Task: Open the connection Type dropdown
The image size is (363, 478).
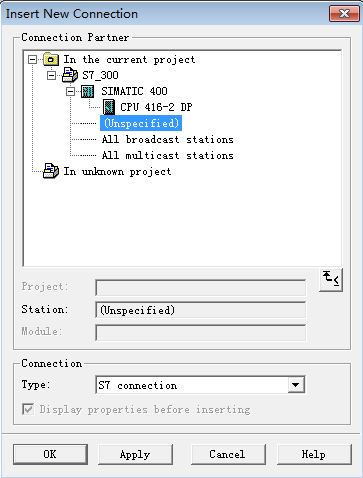Action: coord(296,385)
